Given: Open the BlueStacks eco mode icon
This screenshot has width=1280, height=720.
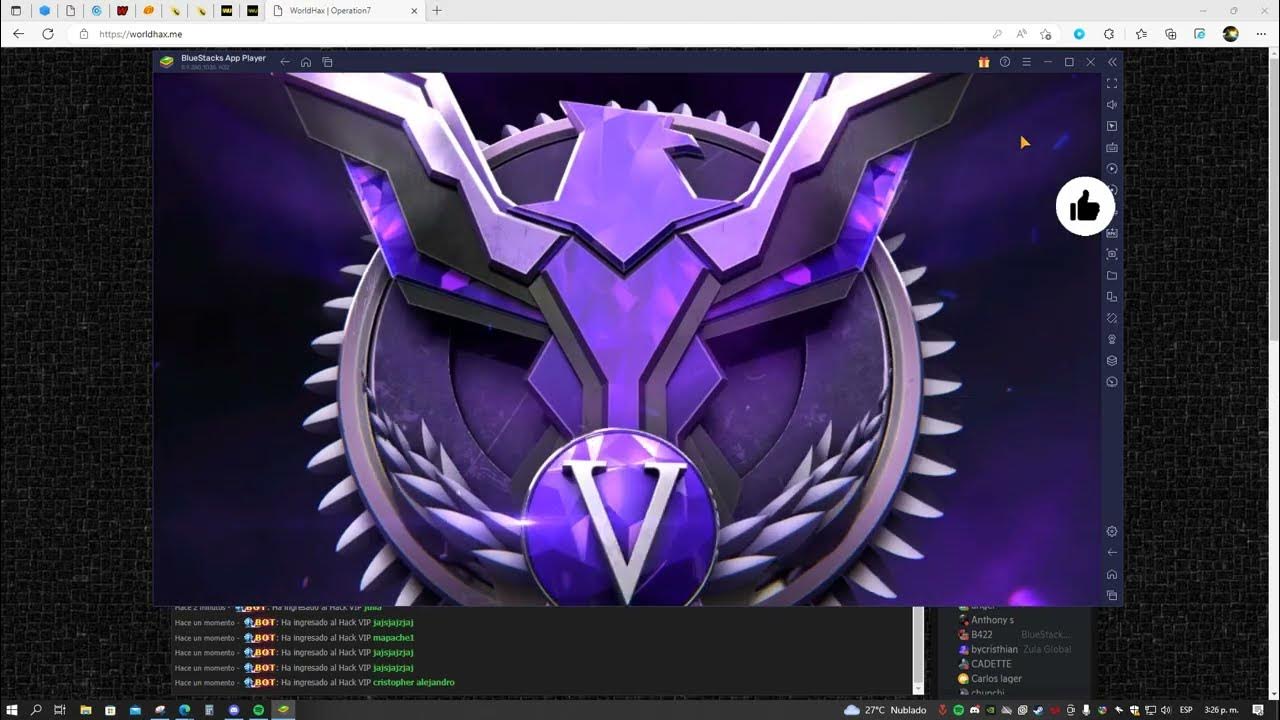Looking at the screenshot, I should [1112, 339].
